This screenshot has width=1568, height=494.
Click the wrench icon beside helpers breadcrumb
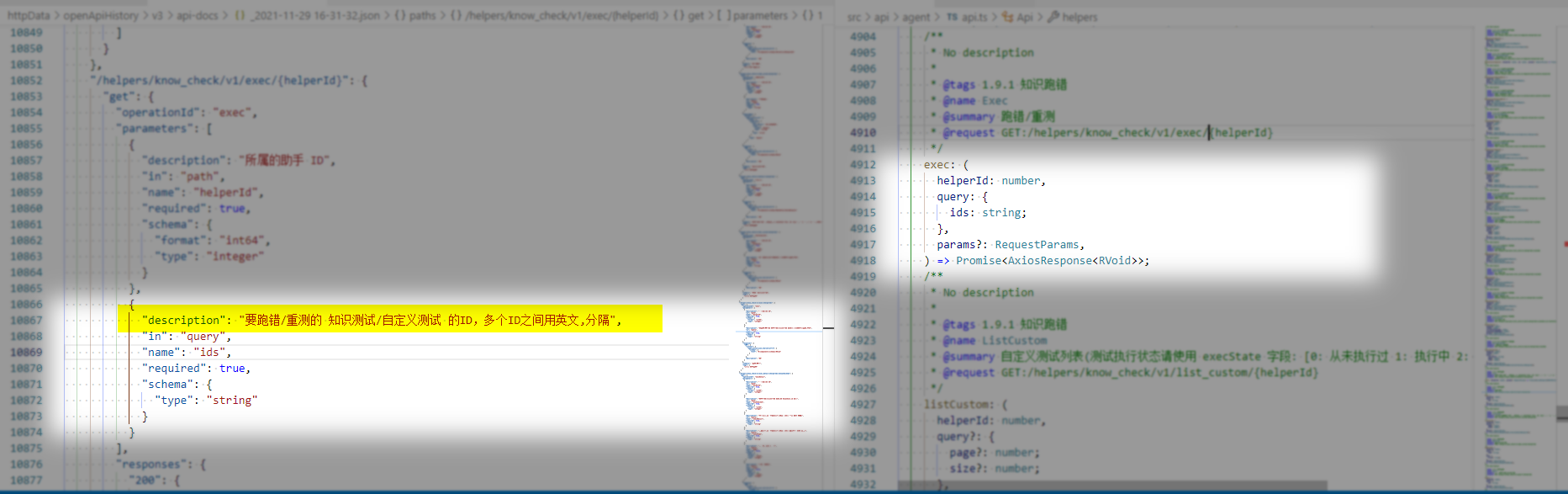1053,17
